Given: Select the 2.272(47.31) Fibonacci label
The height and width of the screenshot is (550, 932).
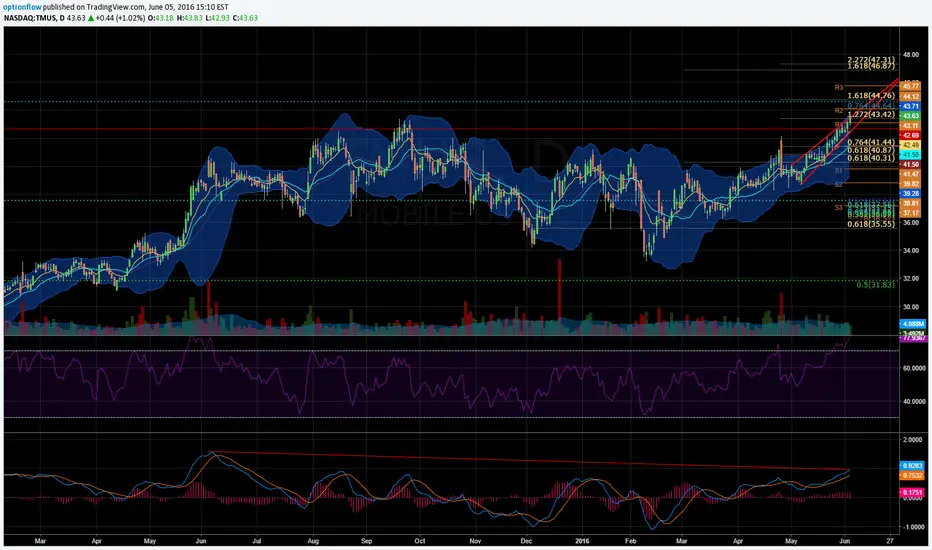Looking at the screenshot, I should point(871,60).
